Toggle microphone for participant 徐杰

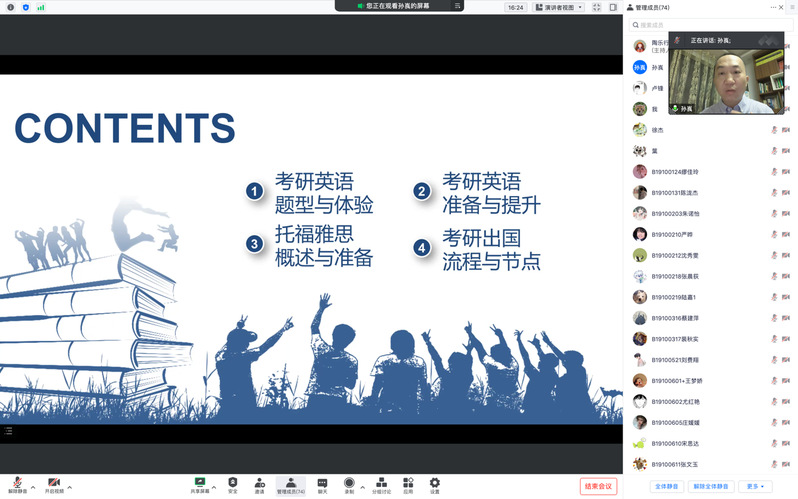click(773, 130)
